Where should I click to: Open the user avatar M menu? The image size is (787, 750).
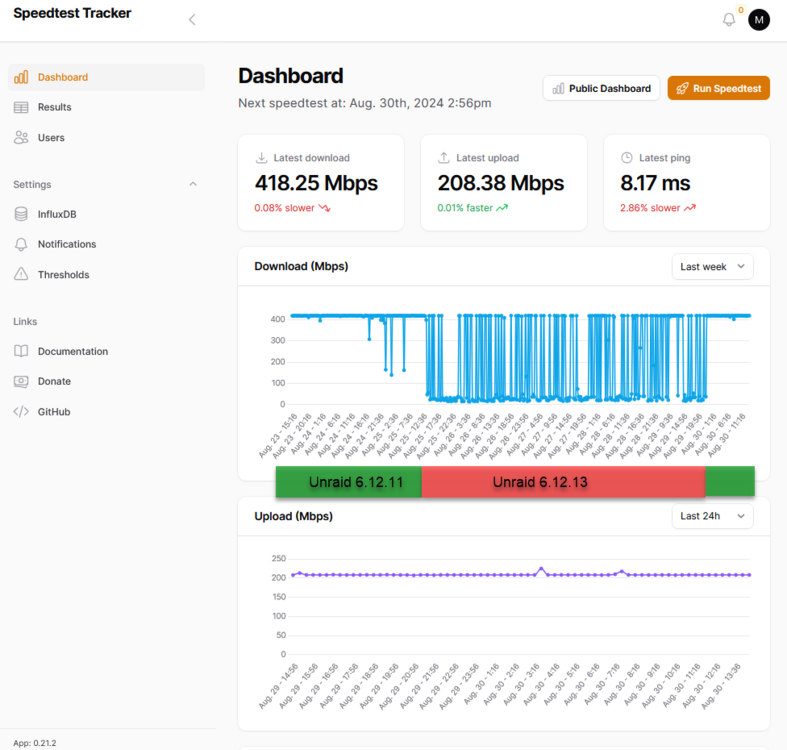pyautogui.click(x=759, y=20)
